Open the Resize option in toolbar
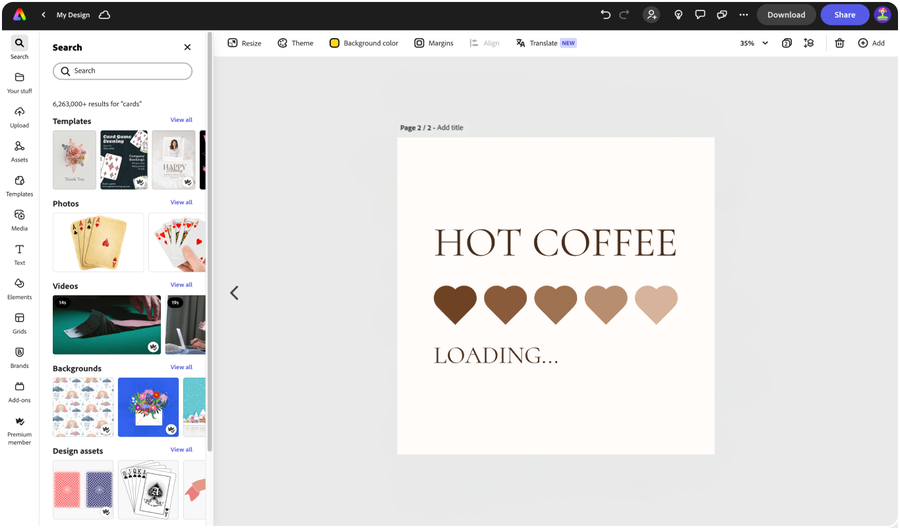The width and height of the screenshot is (900, 528). [x=244, y=43]
